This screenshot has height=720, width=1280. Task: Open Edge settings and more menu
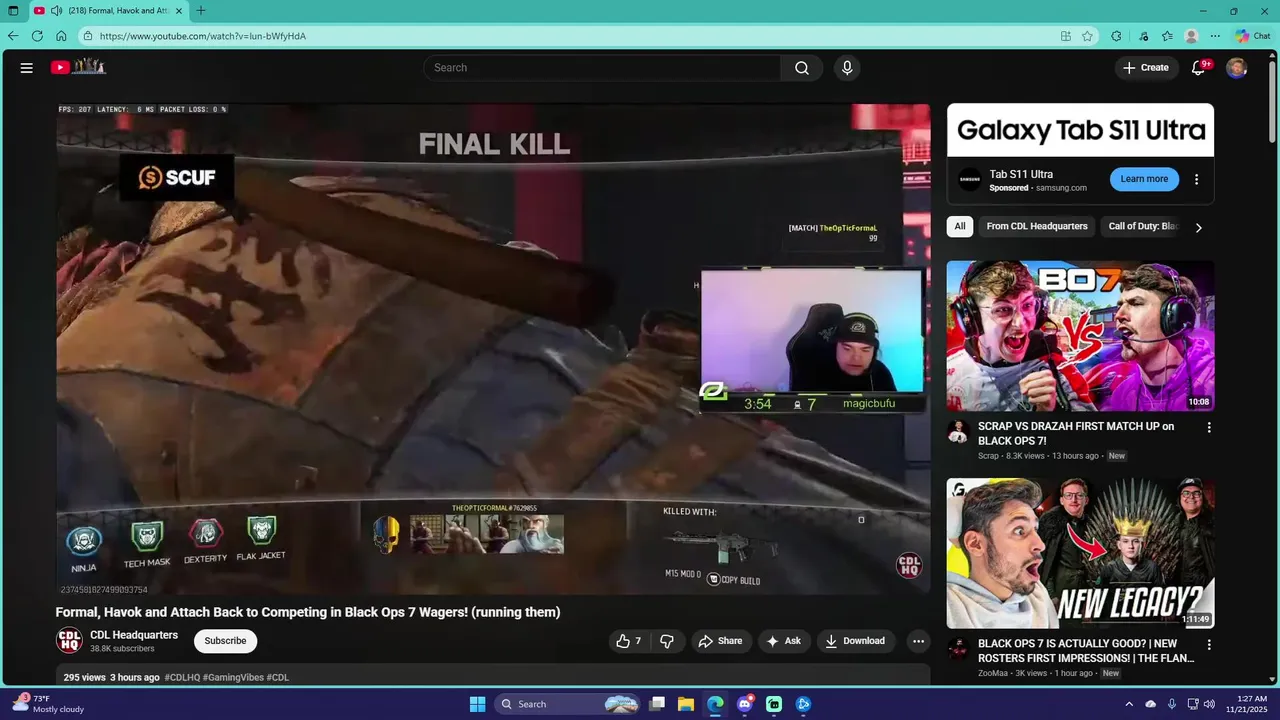click(1215, 36)
